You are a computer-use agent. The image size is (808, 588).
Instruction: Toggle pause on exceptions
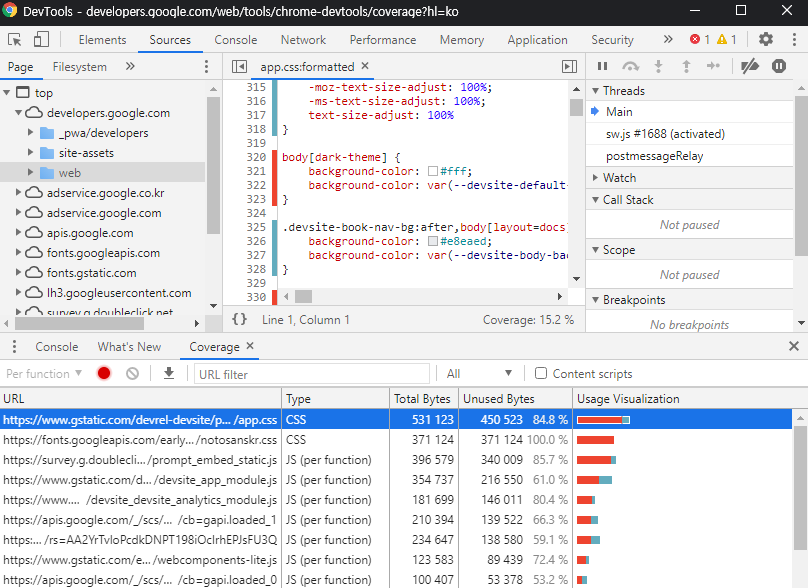pos(779,66)
